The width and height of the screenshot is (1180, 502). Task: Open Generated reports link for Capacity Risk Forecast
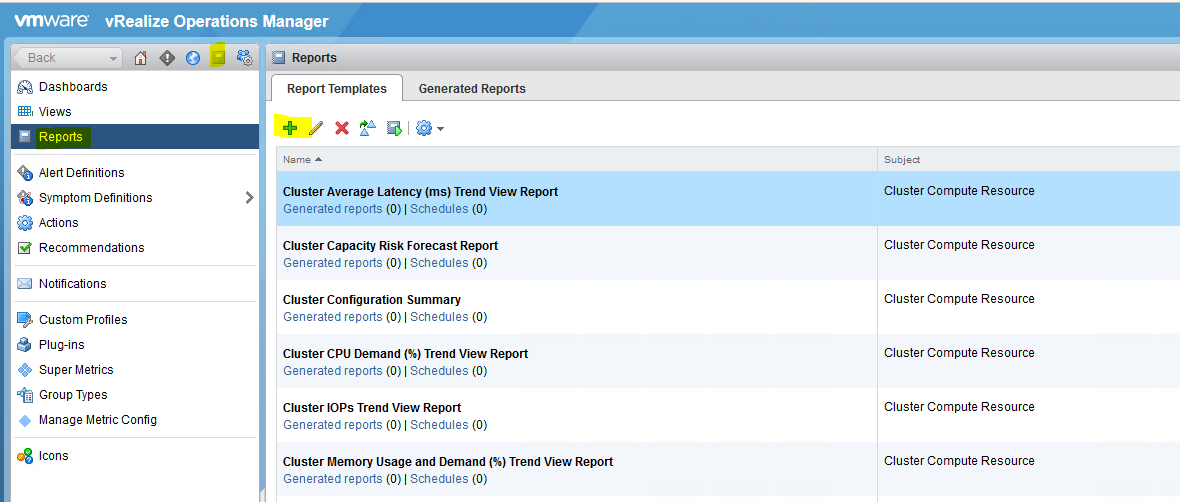click(333, 263)
